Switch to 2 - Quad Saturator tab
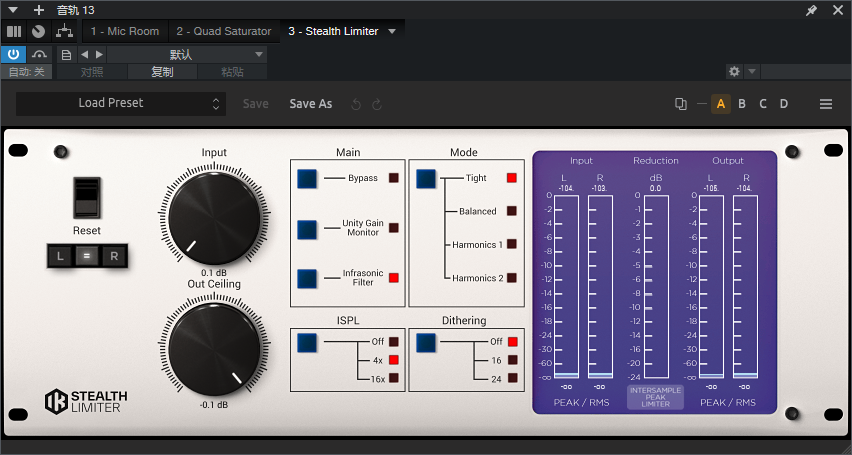This screenshot has width=852, height=455. coord(224,32)
